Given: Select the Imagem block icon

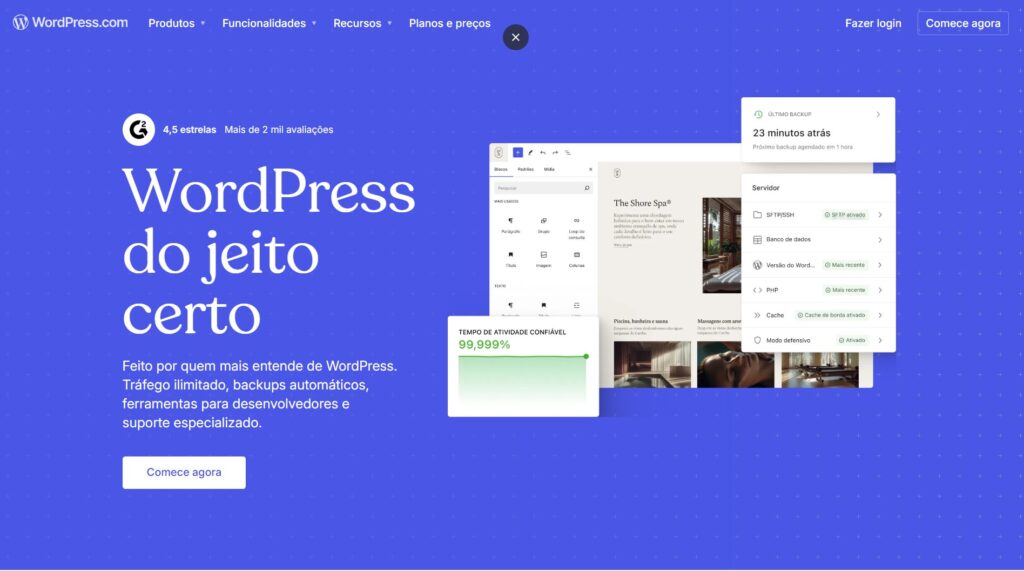Looking at the screenshot, I should point(543,255).
